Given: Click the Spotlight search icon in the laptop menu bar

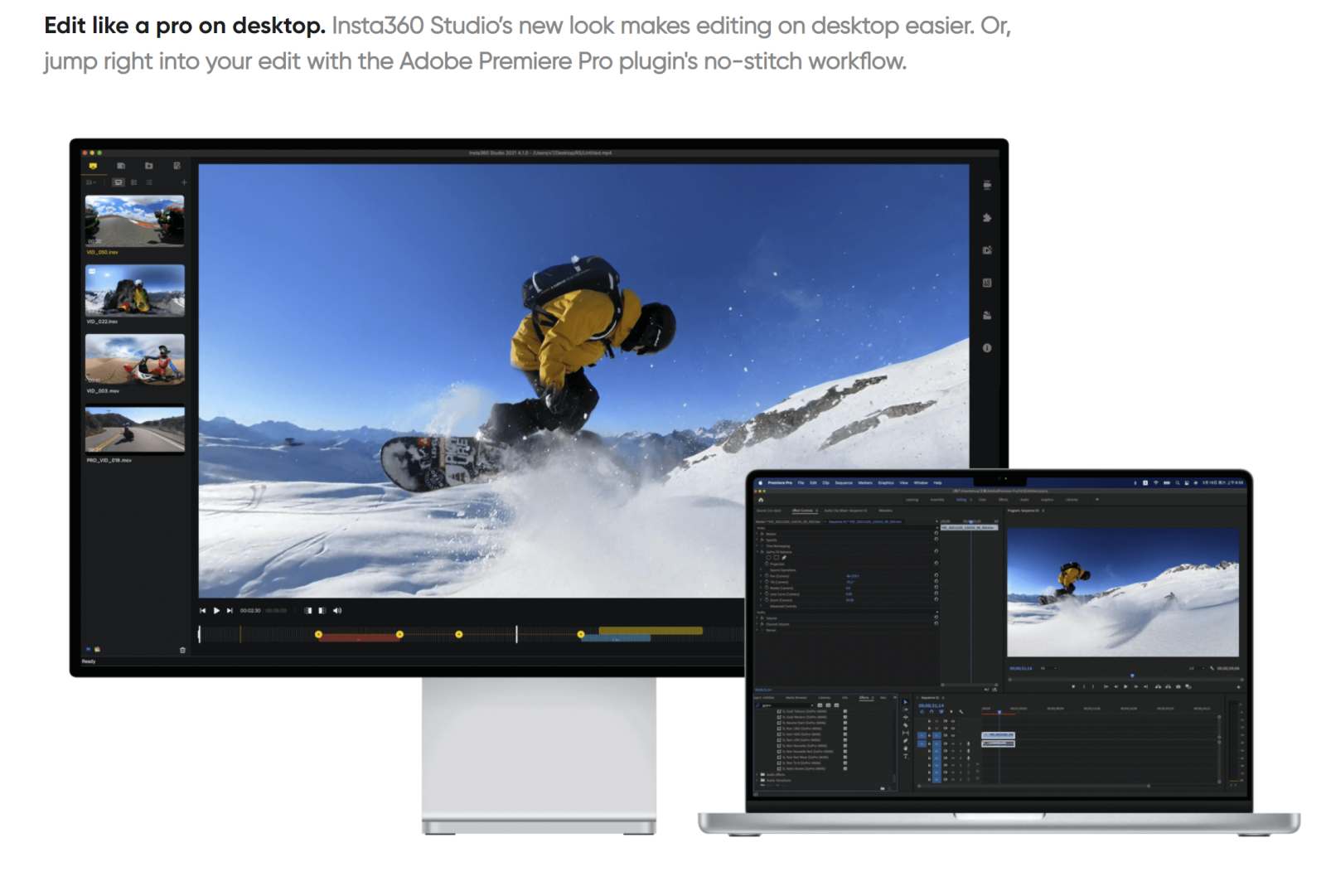Looking at the screenshot, I should [x=1178, y=483].
